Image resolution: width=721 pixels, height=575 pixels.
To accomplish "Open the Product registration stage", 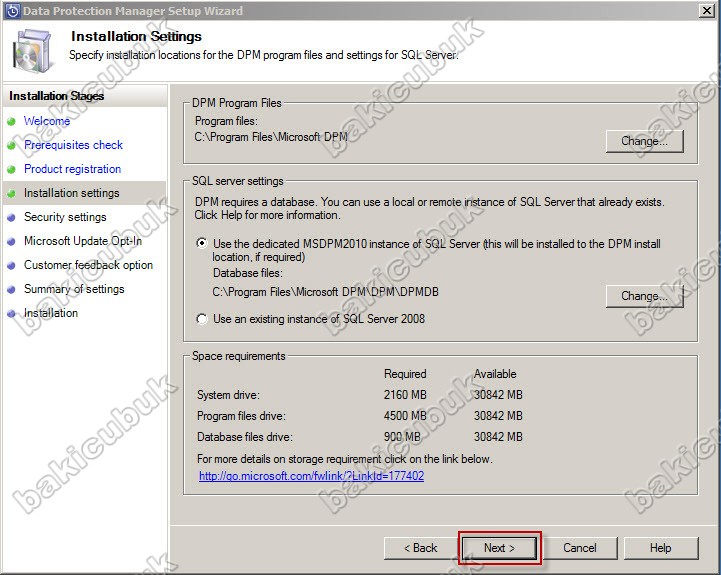I will click(x=72, y=169).
